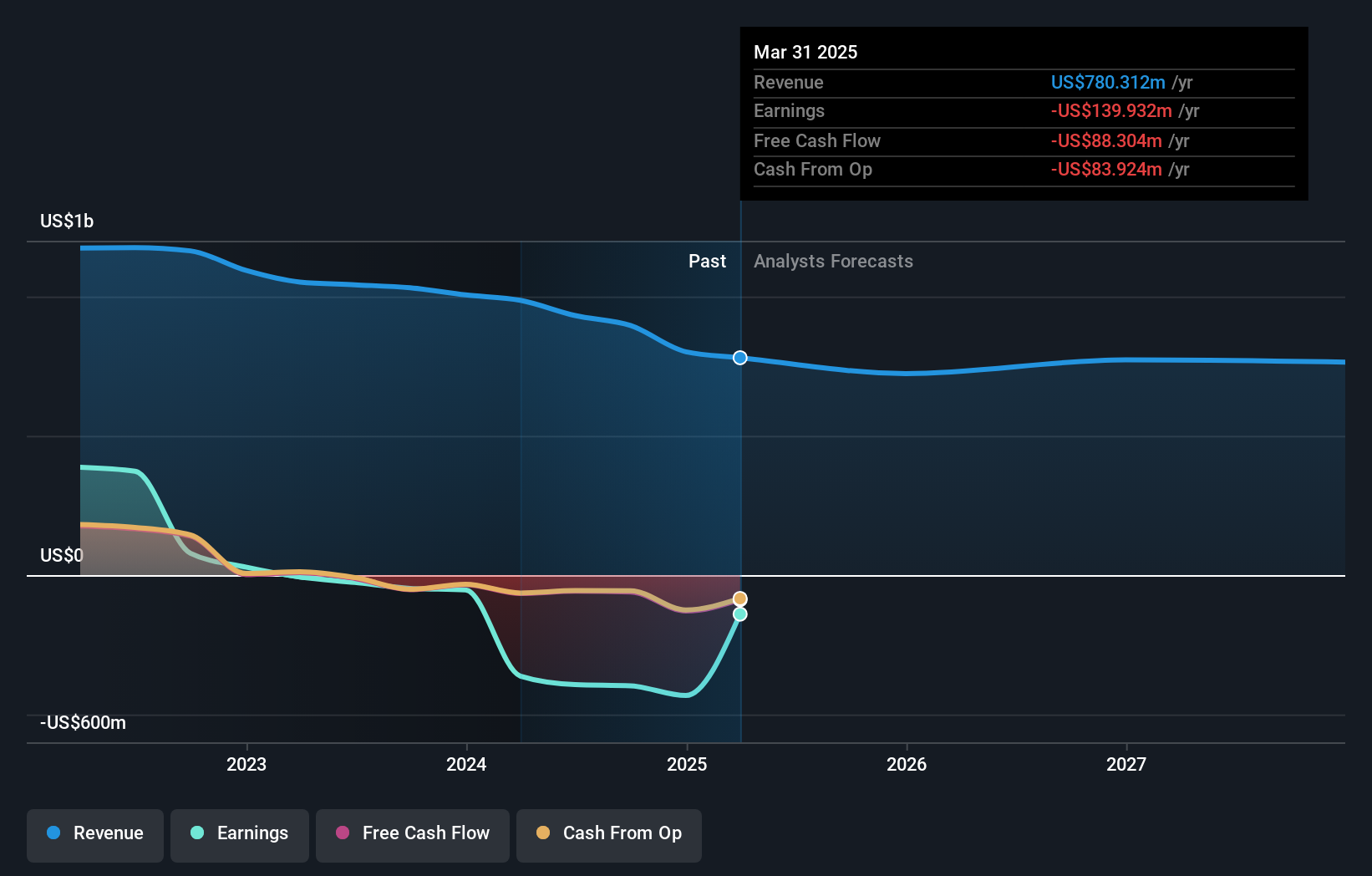Click the Revenue row label in tooltip
This screenshot has width=1372, height=876.
pos(789,82)
